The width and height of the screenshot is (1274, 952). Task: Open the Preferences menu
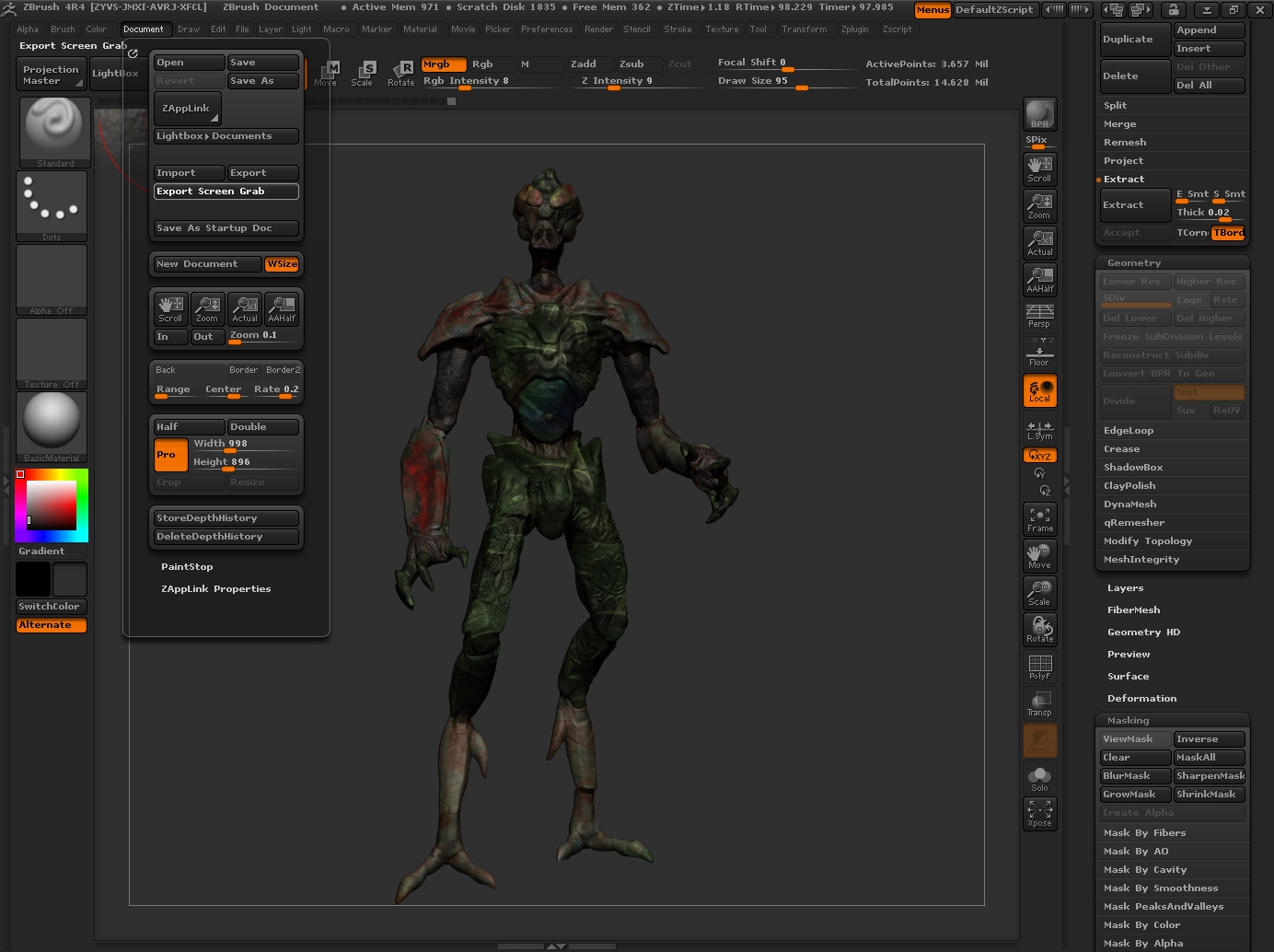click(547, 29)
